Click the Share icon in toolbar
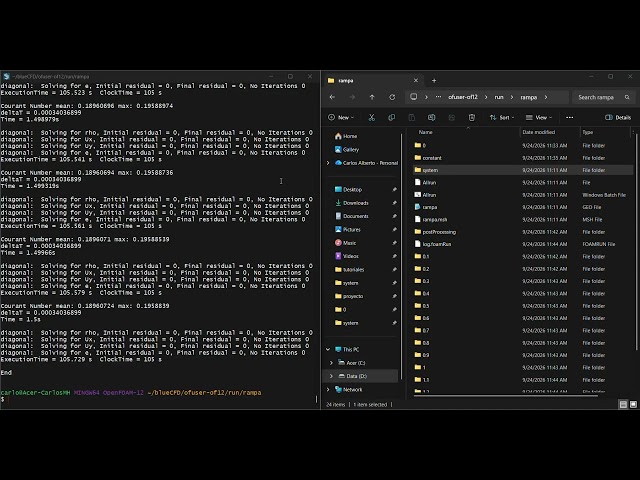Viewport: 640px width, 480px height. tap(451, 118)
